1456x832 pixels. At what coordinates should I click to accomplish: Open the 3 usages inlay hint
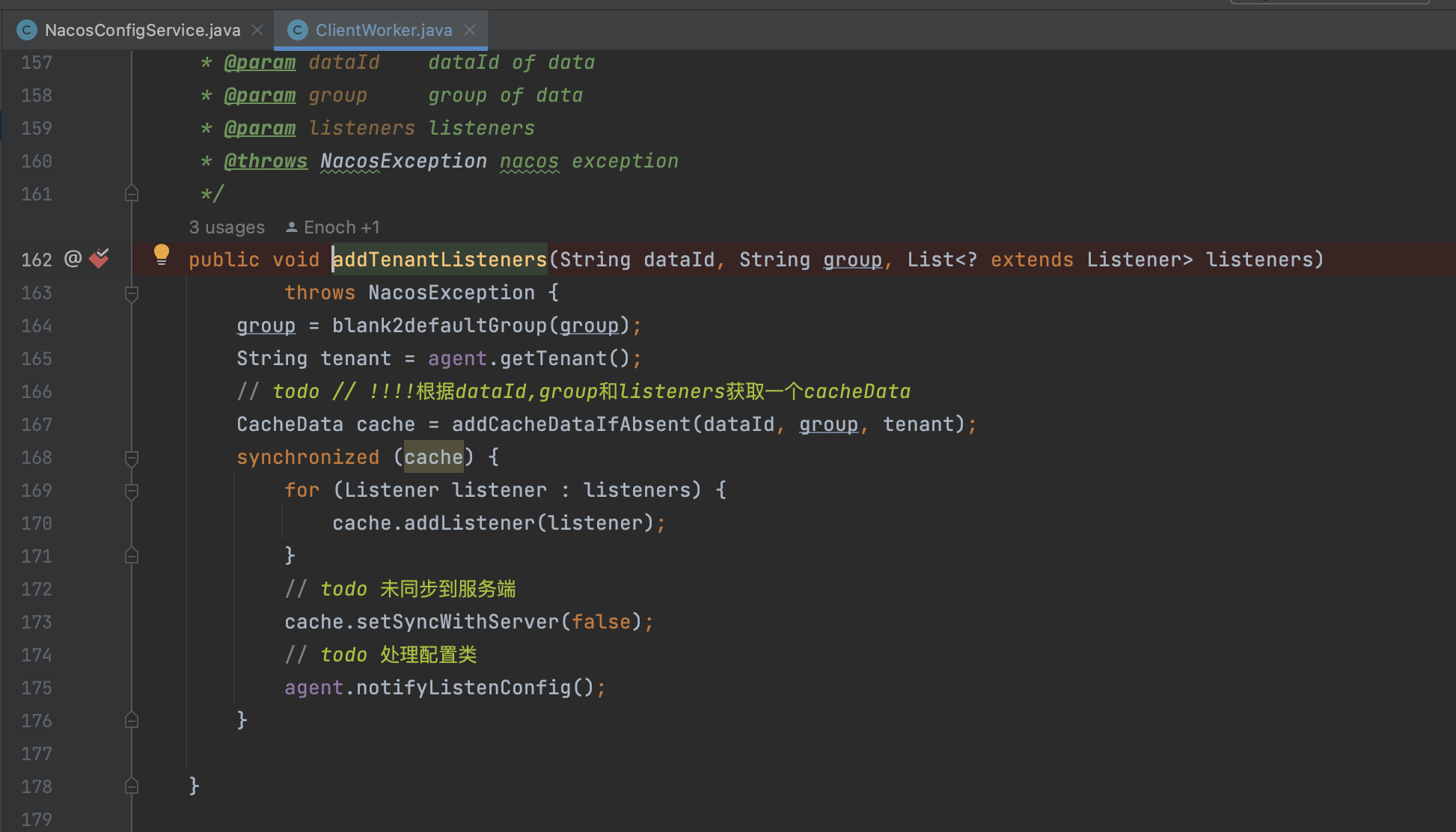coord(227,227)
